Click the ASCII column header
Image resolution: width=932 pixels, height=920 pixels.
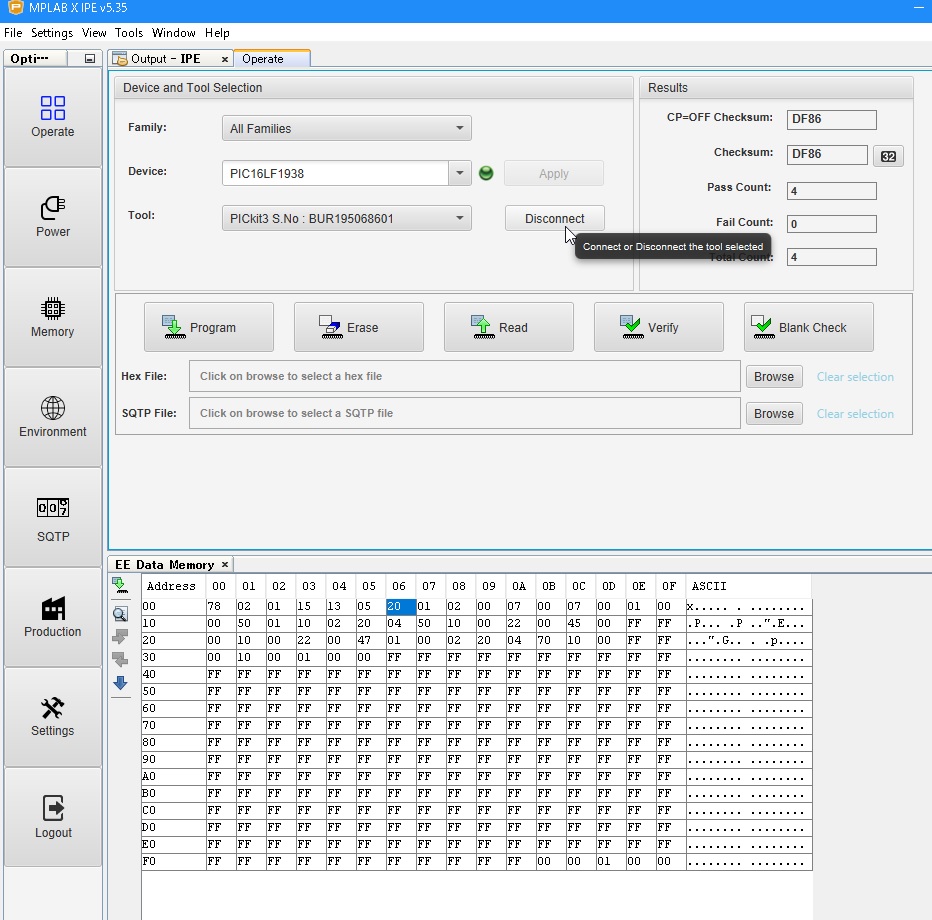coord(748,586)
